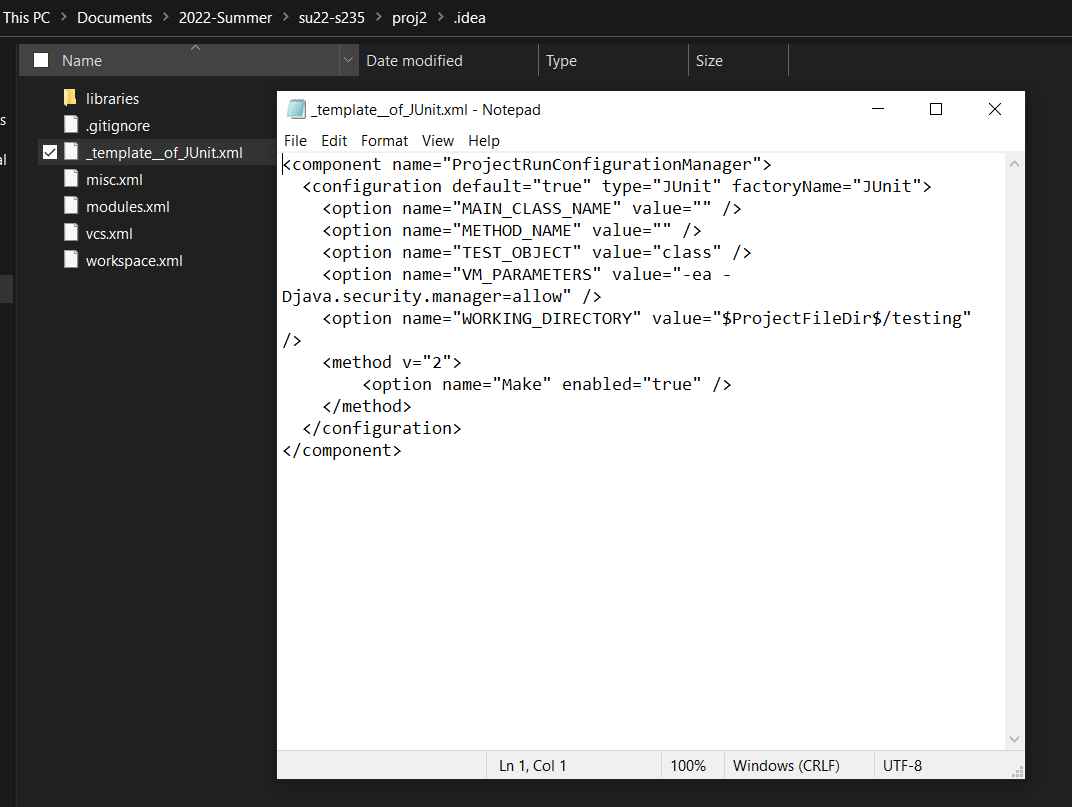Image resolution: width=1072 pixels, height=807 pixels.
Task: Click the _template__of_JUnit.xml file icon
Action: pos(70,152)
